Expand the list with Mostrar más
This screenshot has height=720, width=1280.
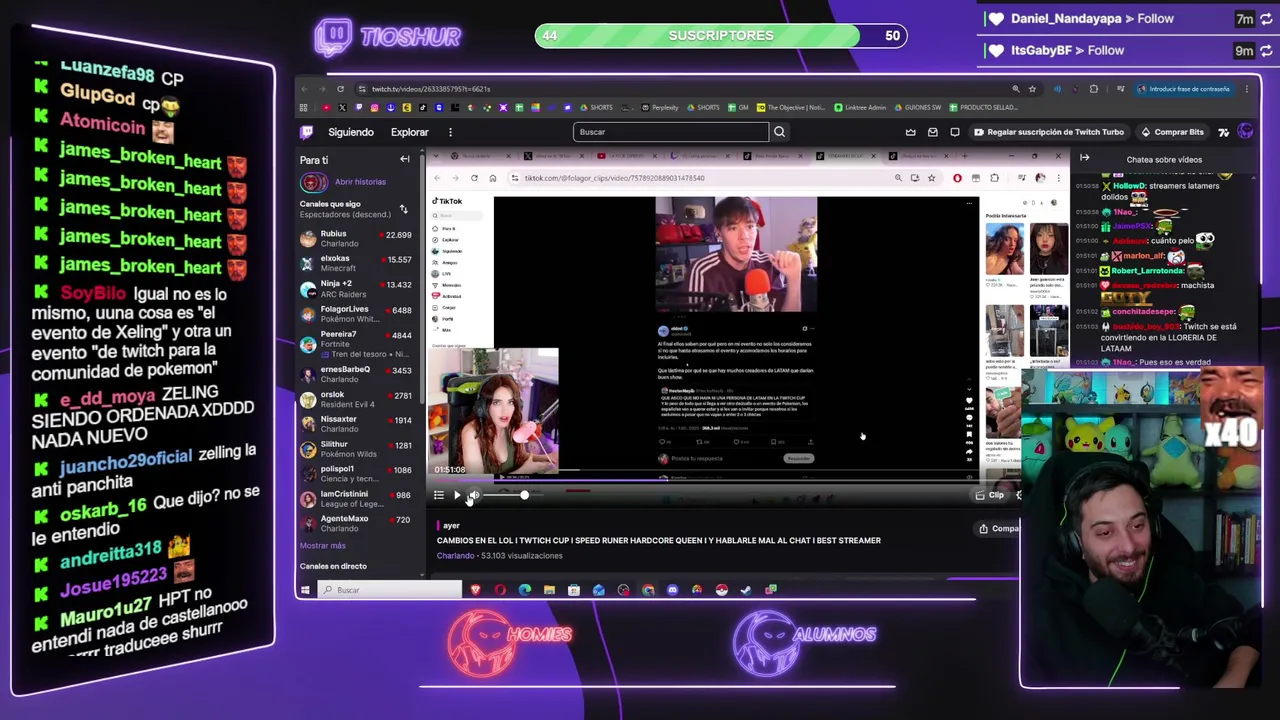pyautogui.click(x=322, y=546)
